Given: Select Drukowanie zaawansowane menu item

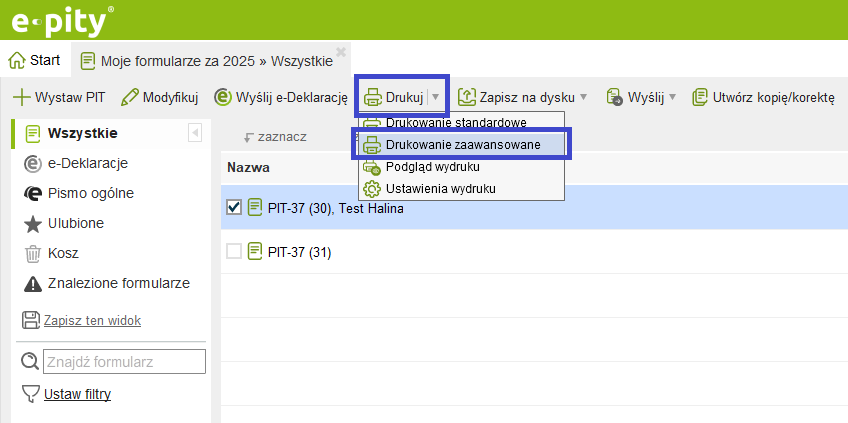Looking at the screenshot, I should [x=462, y=145].
